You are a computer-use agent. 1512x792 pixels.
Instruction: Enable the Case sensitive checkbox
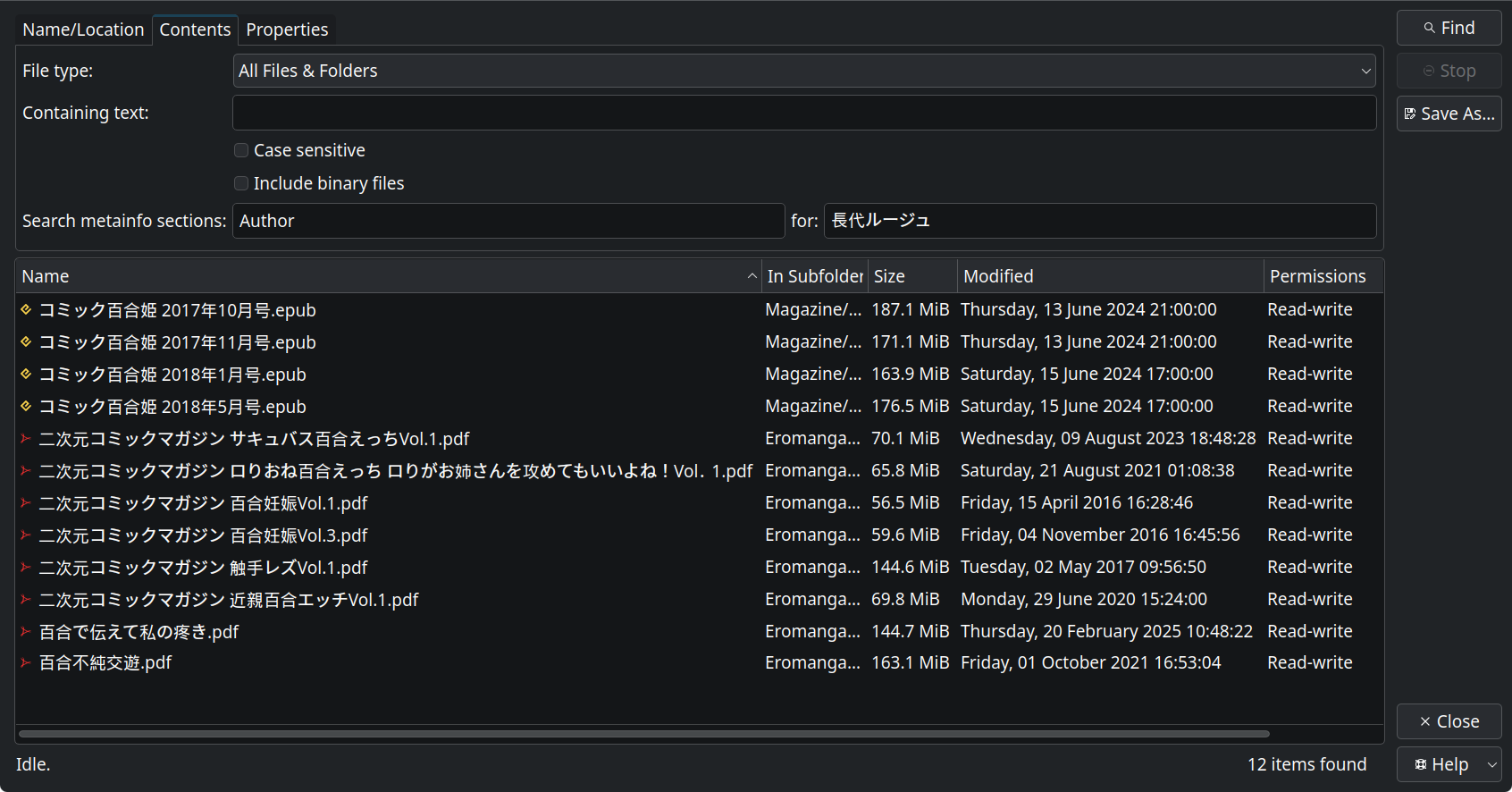(241, 150)
